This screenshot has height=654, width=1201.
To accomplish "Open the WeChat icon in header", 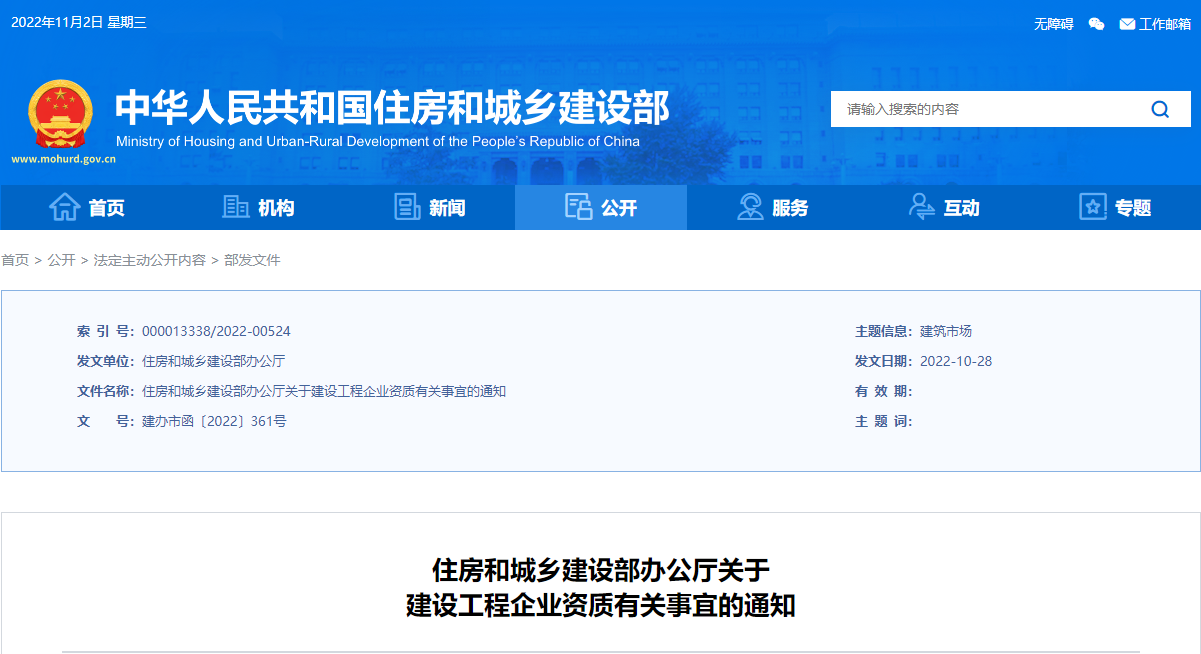I will (1096, 24).
